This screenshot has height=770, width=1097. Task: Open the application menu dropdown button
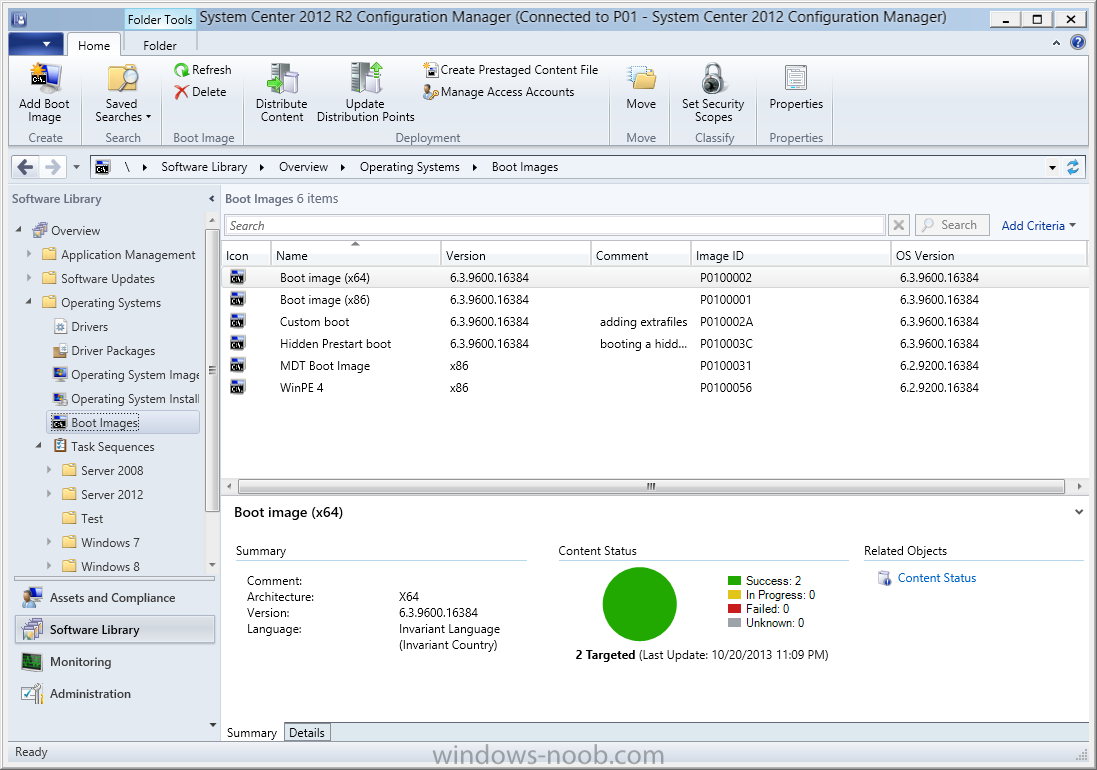(x=38, y=44)
